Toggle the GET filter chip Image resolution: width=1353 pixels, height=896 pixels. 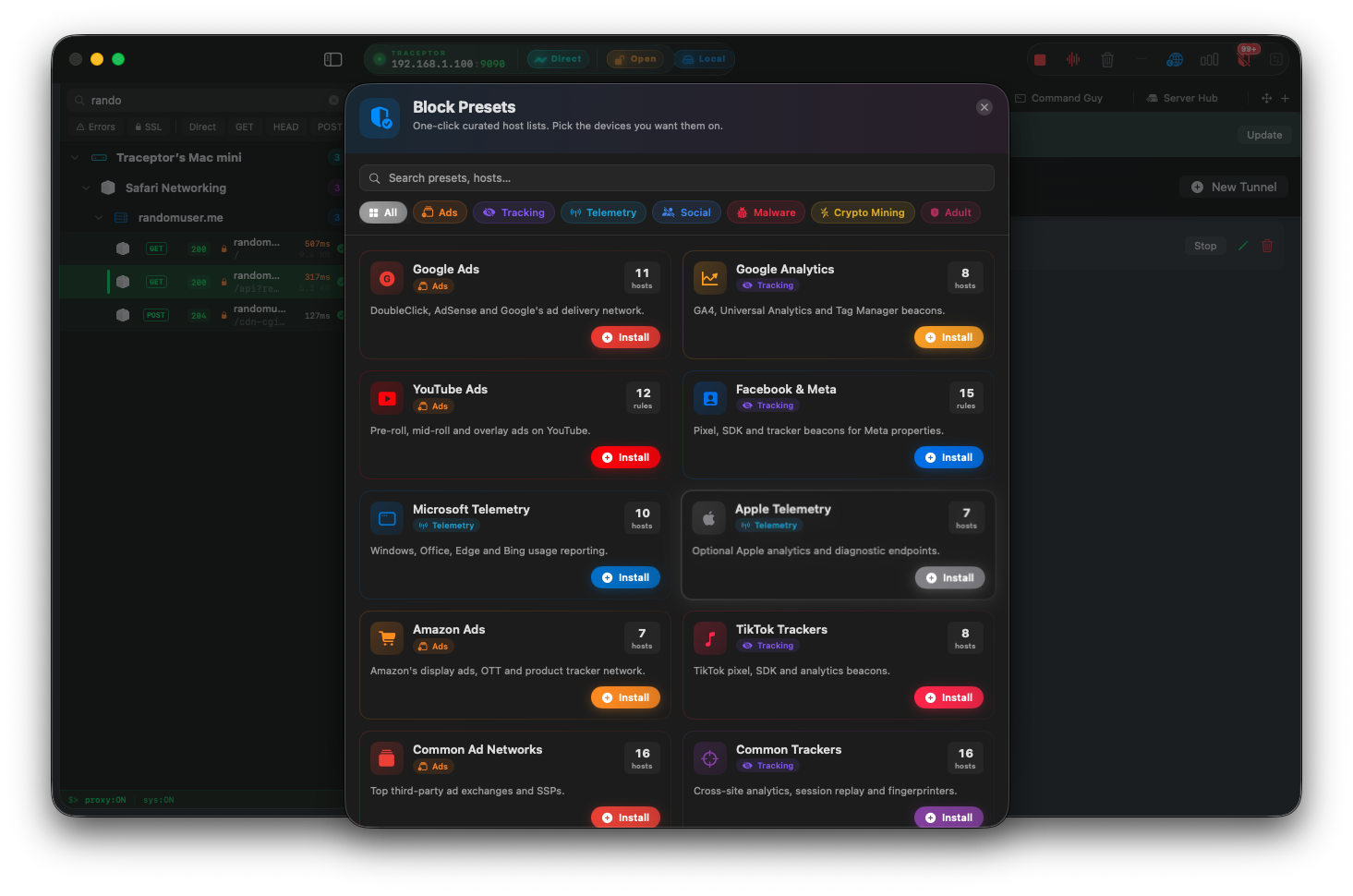point(245,127)
